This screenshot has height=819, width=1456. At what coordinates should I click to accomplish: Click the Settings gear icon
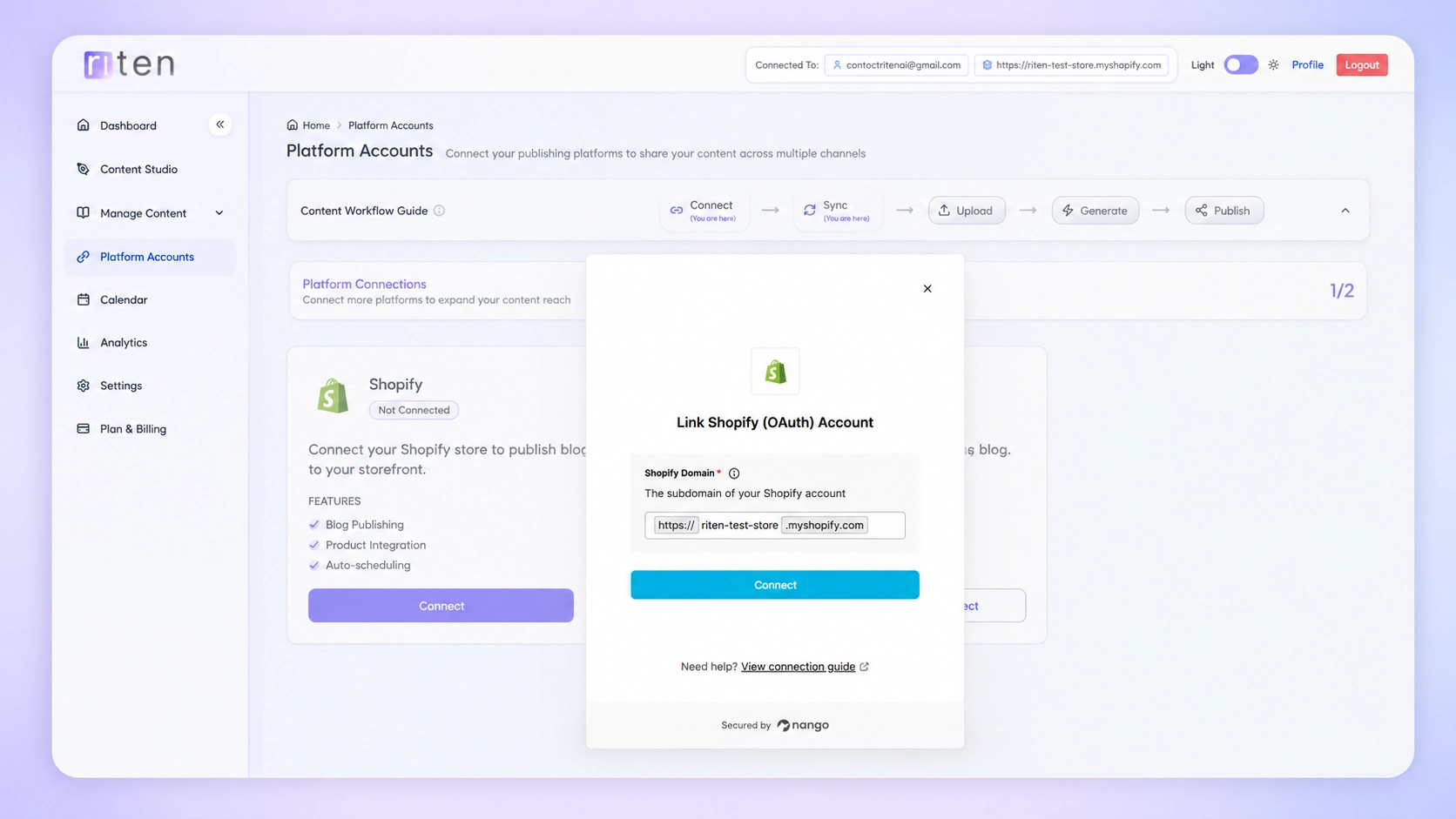coord(84,386)
